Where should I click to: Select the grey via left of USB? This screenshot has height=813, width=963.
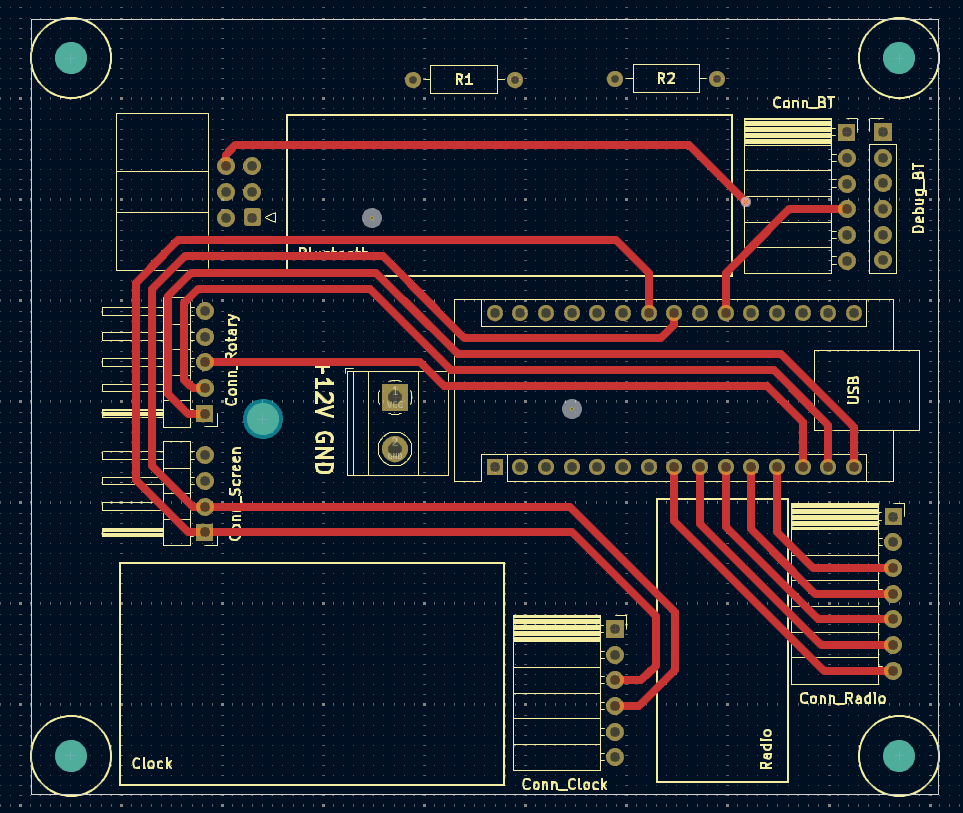click(572, 409)
